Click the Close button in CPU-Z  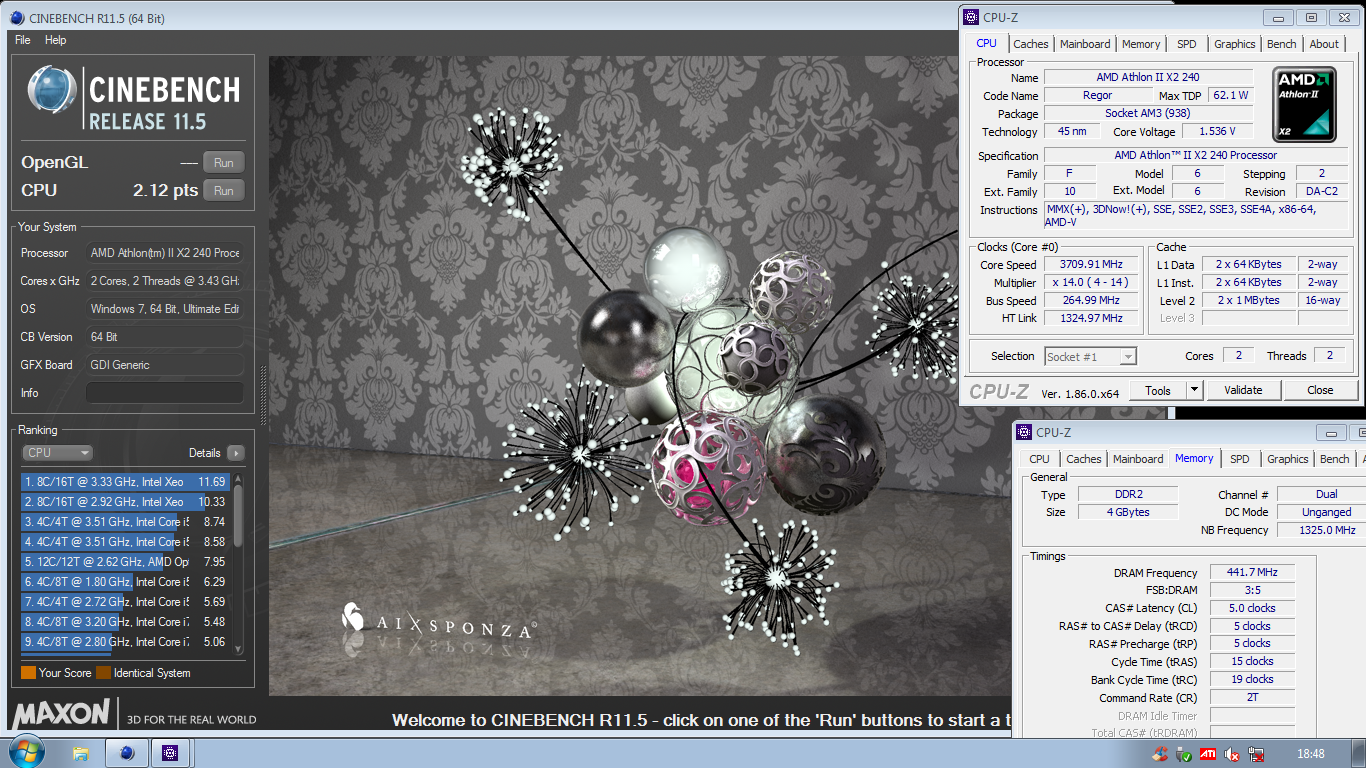1320,390
